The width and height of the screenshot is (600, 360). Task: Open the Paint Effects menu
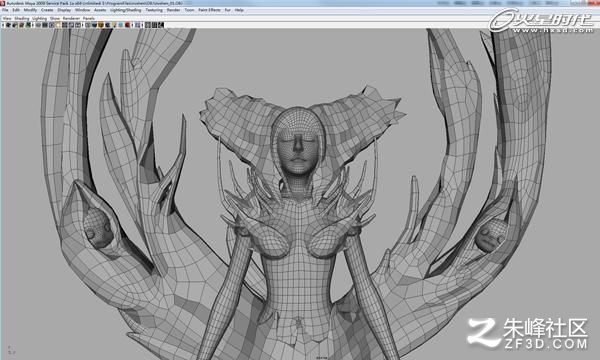pos(209,10)
